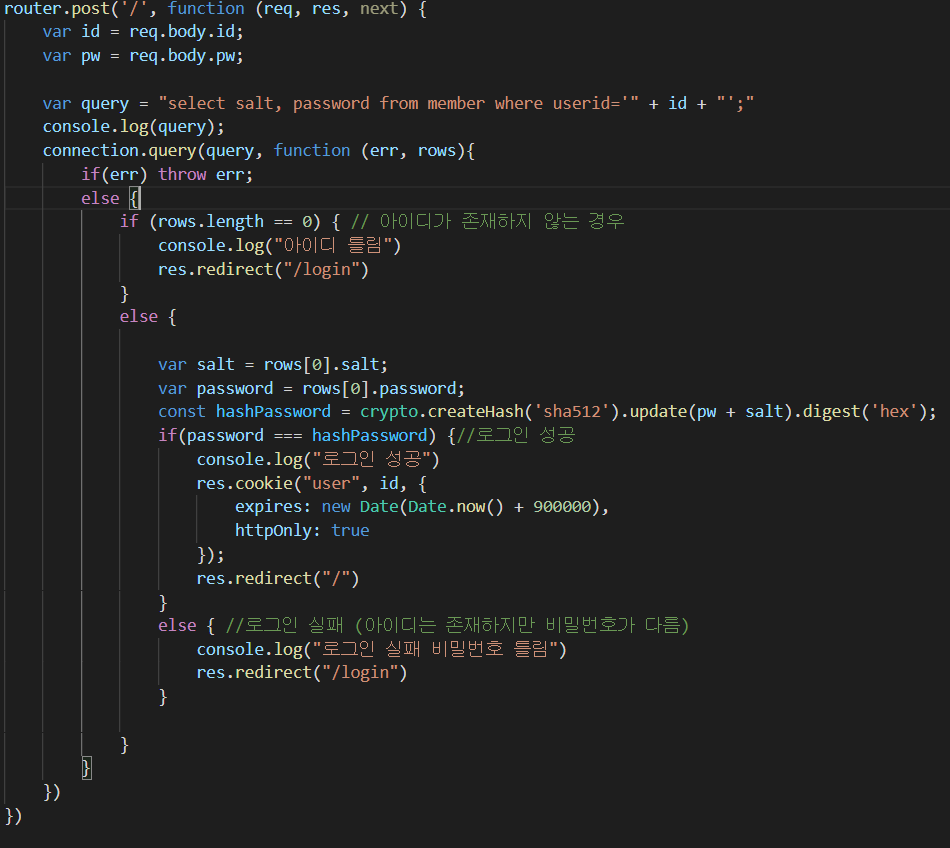Click res.redirect("/login") below the 로그인 실패 log
Screen dimensions: 950x848
[x=302, y=673]
